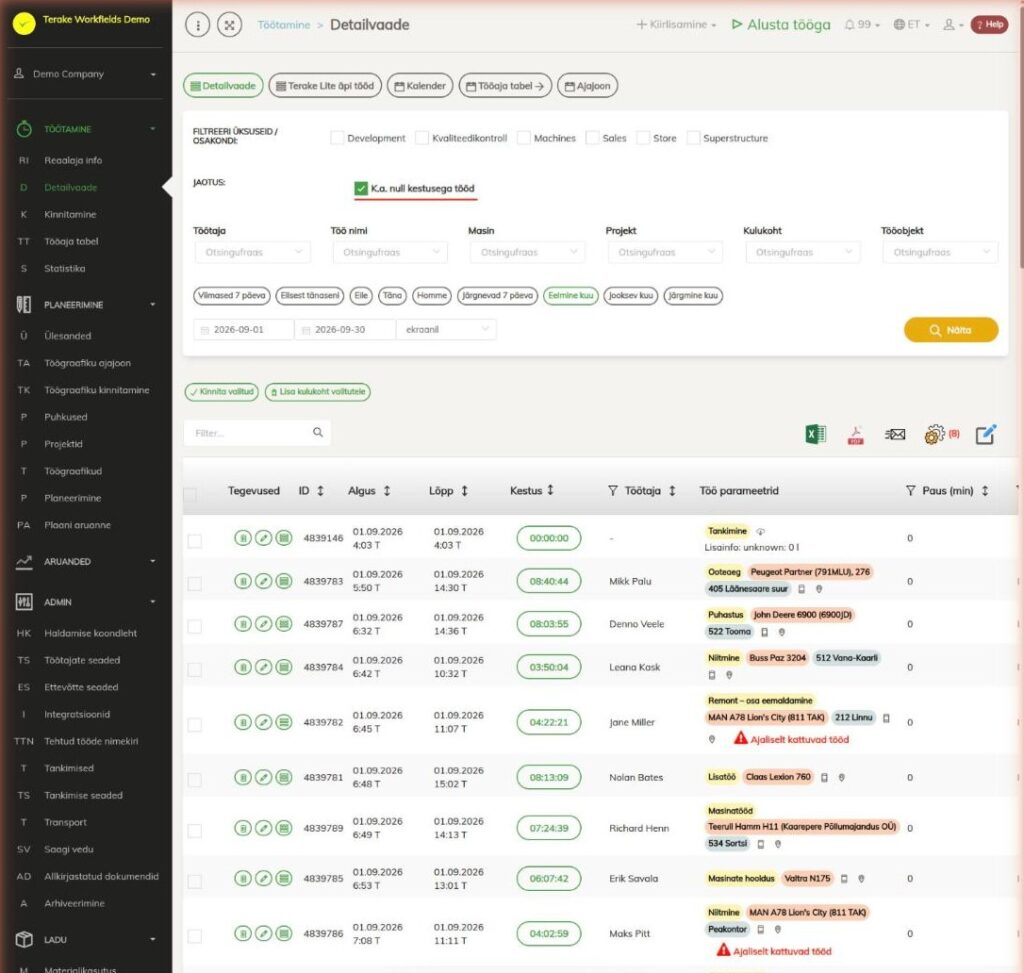The width and height of the screenshot is (1024, 973).
Task: Click the edit table pencil icon
Action: click(x=985, y=434)
